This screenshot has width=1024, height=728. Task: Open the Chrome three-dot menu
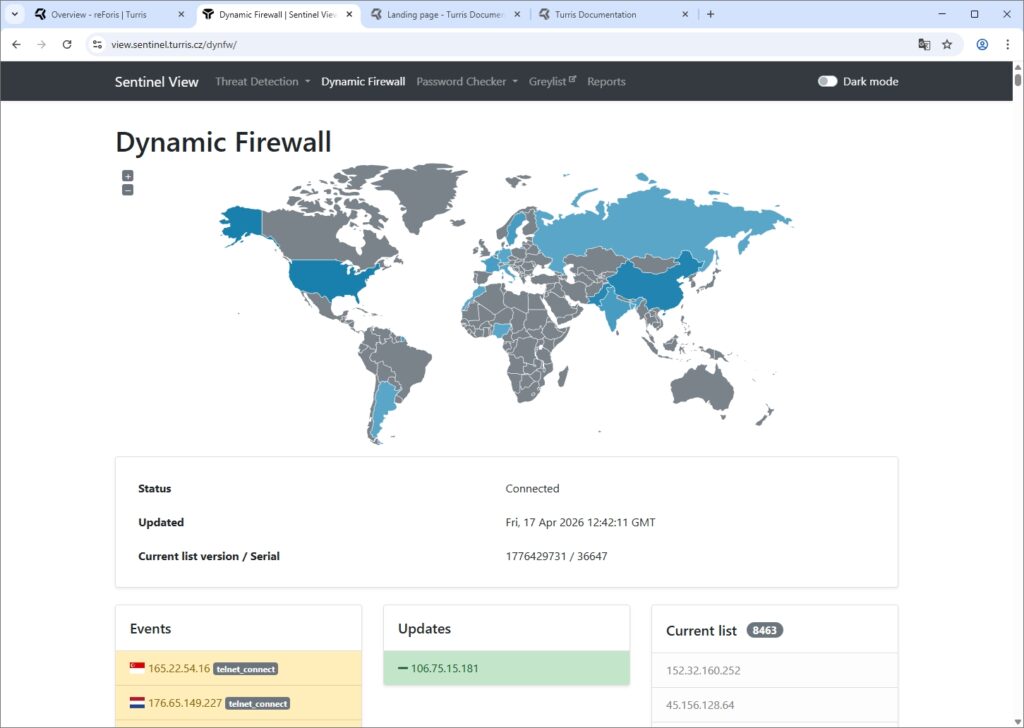(x=1007, y=44)
